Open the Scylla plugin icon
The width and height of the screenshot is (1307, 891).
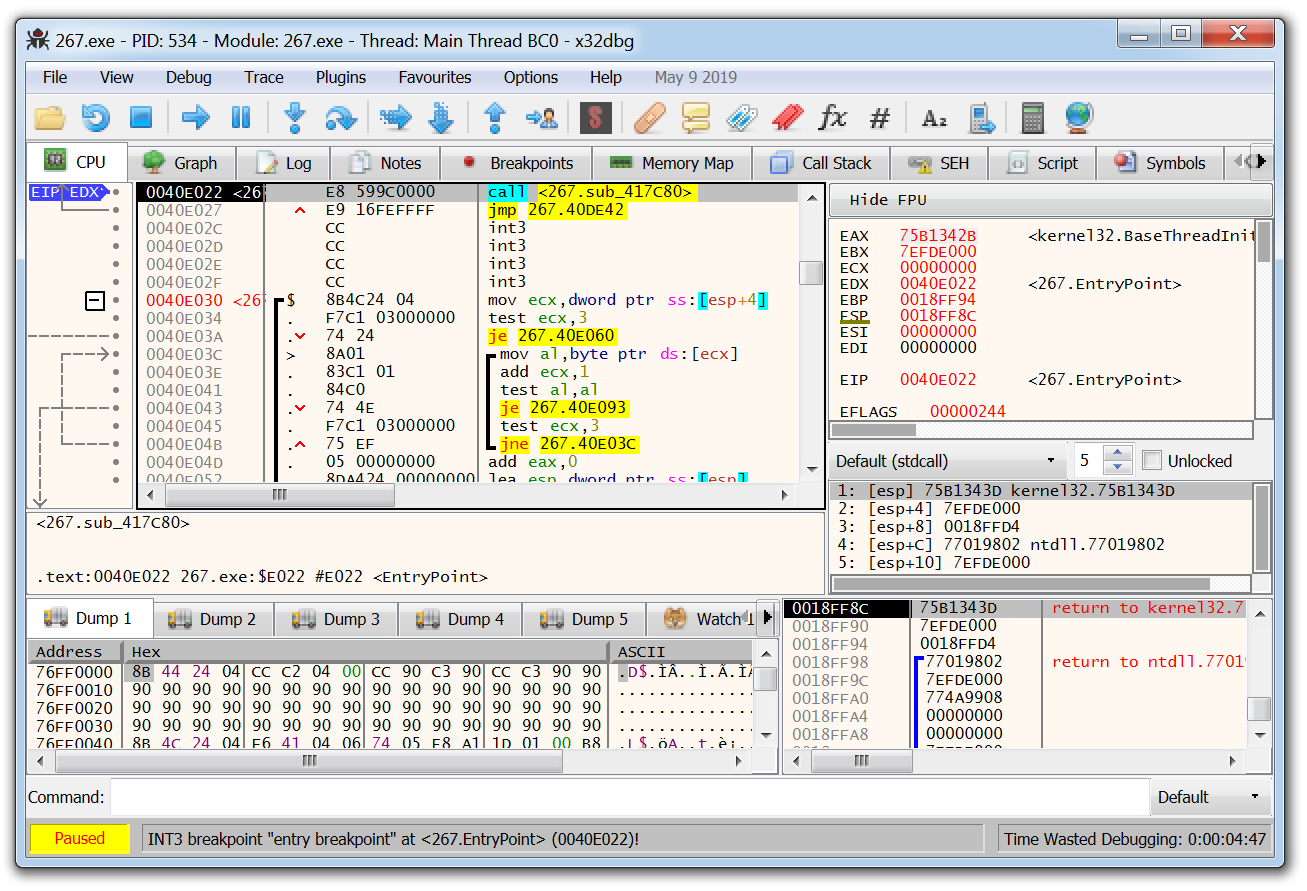(x=595, y=118)
